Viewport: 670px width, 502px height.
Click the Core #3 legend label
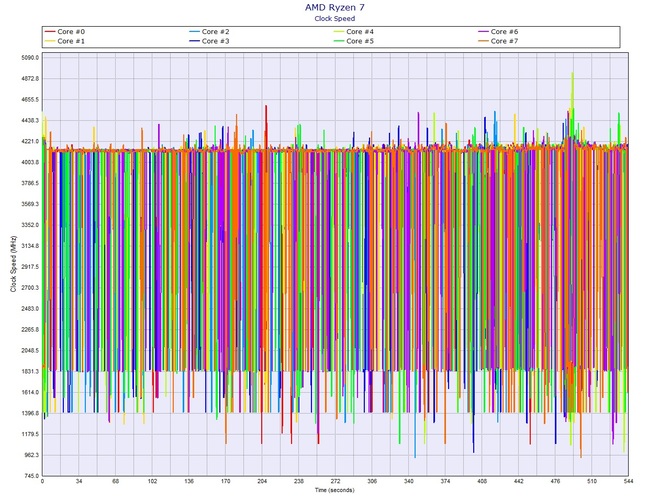pos(215,41)
